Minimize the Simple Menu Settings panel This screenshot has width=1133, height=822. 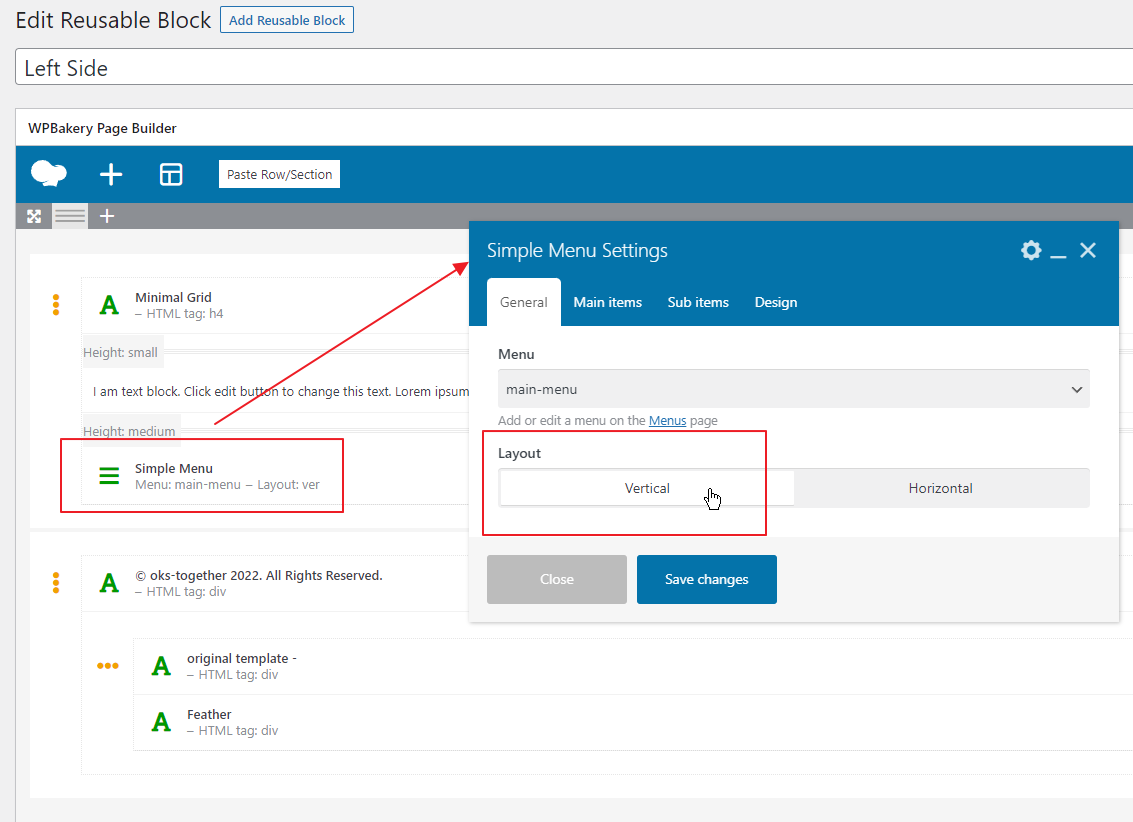click(1059, 256)
